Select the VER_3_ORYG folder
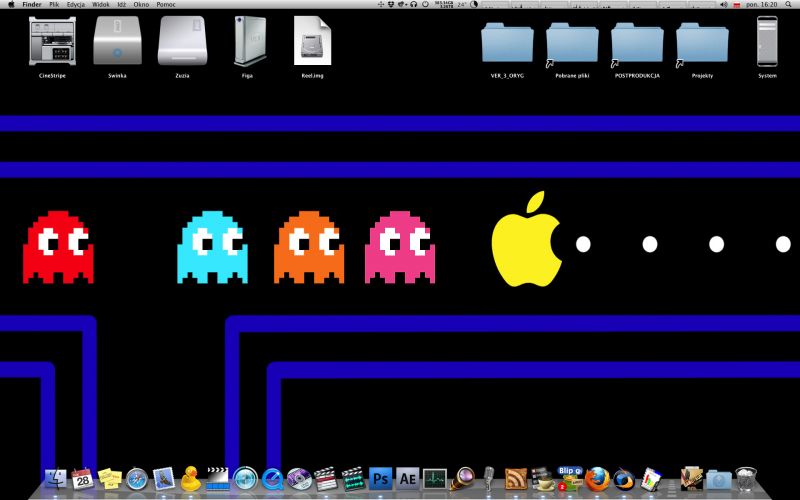Viewport: 800px width, 500px height. click(x=507, y=43)
